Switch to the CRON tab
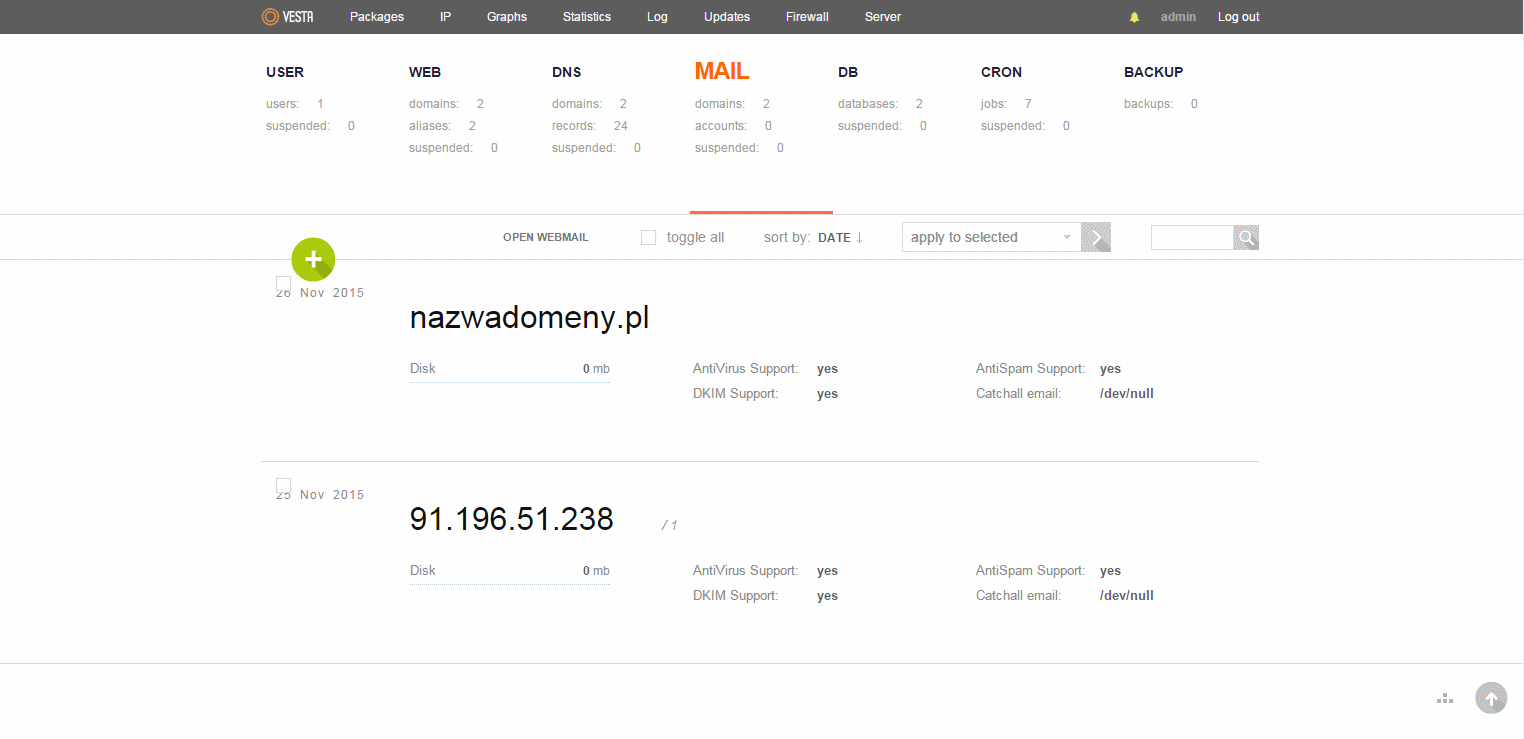The image size is (1524, 739). point(1001,72)
